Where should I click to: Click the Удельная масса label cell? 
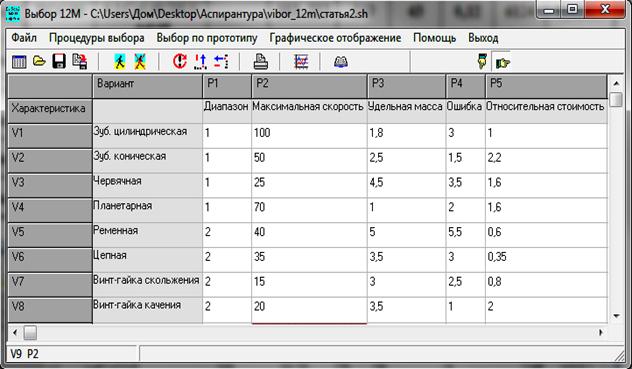click(x=406, y=111)
